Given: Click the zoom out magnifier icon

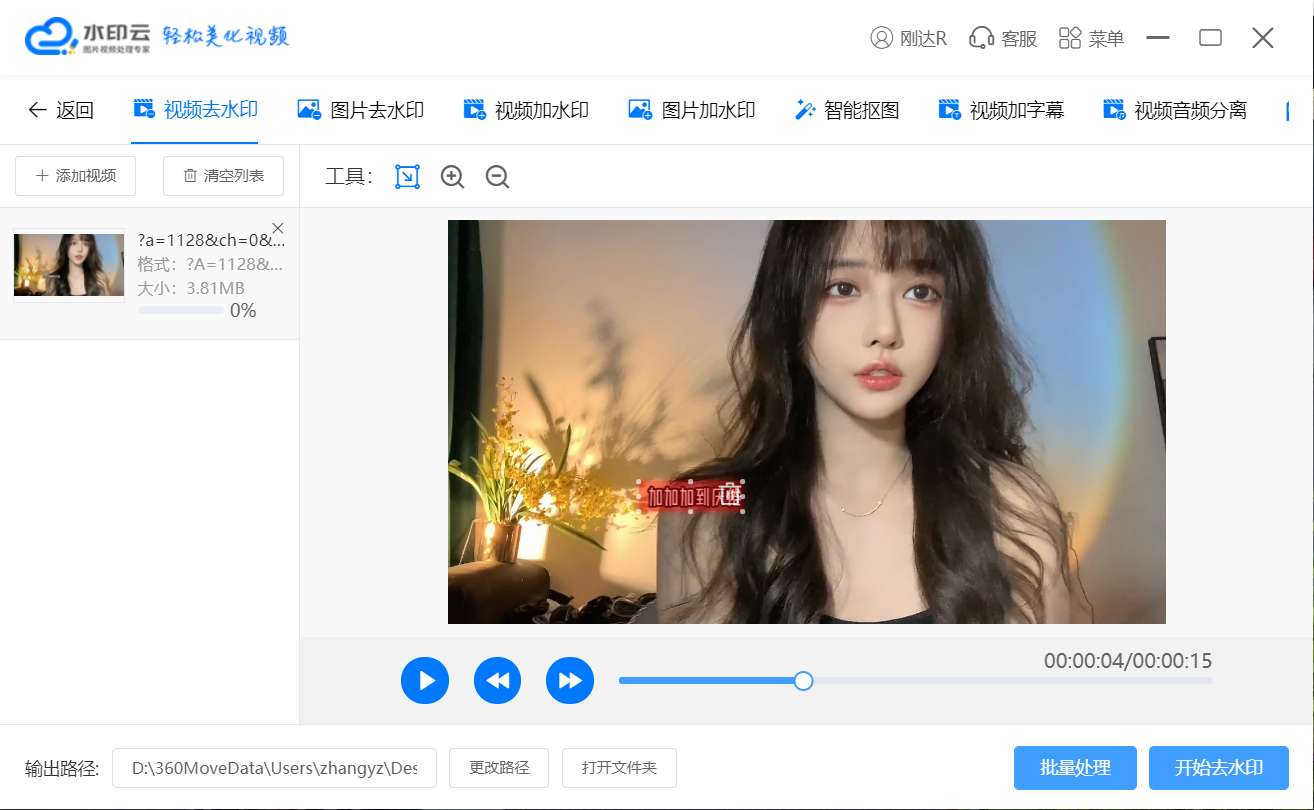Looking at the screenshot, I should click(x=497, y=177).
